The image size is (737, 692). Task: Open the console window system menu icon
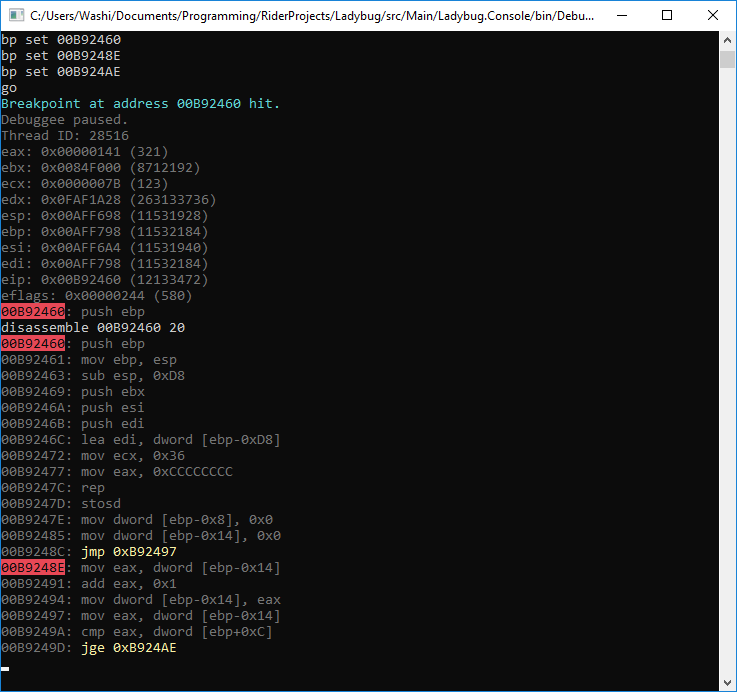[14, 15]
